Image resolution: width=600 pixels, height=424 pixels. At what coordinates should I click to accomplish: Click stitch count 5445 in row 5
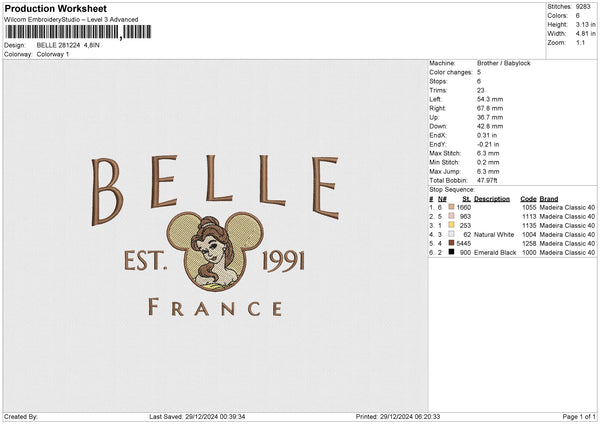(x=463, y=243)
